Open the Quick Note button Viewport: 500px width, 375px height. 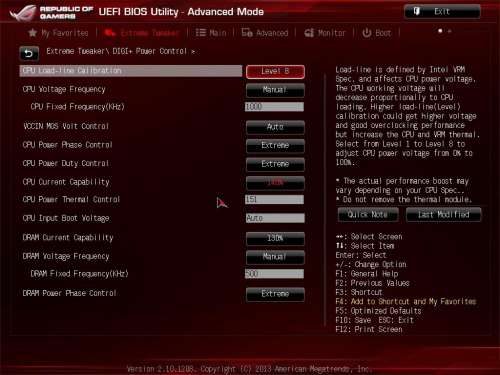pyautogui.click(x=368, y=214)
